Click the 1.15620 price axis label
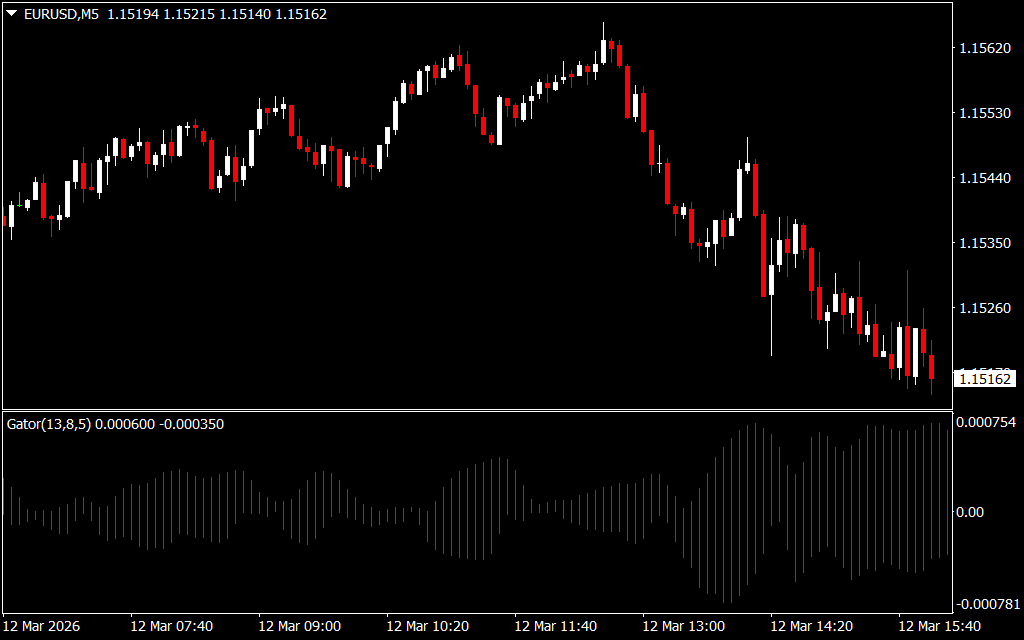Image resolution: width=1024 pixels, height=640 pixels. click(985, 48)
